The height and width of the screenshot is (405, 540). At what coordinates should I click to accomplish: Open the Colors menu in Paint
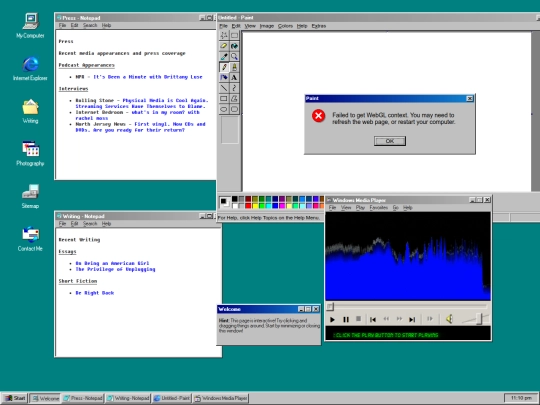click(x=285, y=26)
